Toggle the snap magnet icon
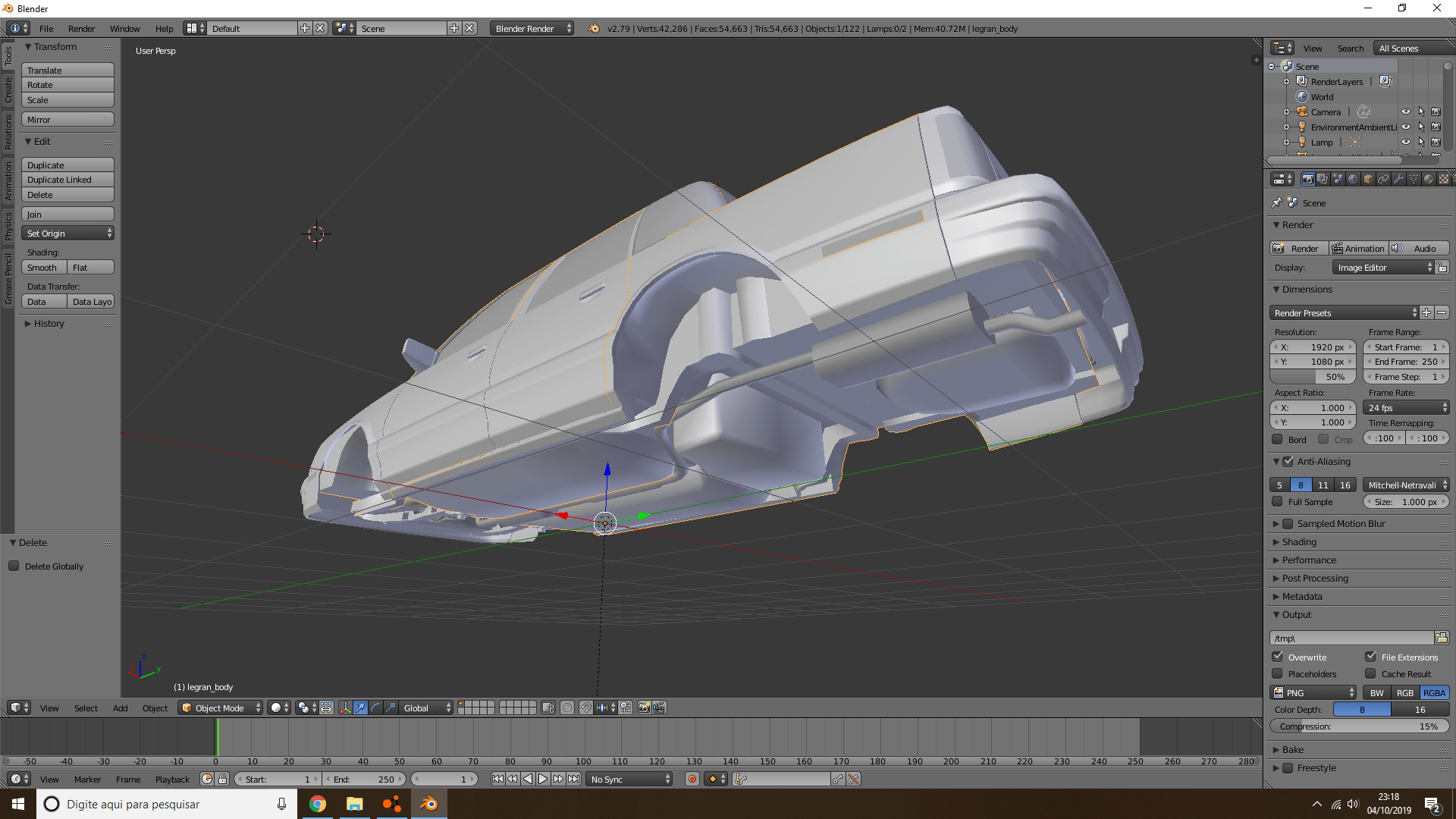The height and width of the screenshot is (819, 1456). pos(585,708)
